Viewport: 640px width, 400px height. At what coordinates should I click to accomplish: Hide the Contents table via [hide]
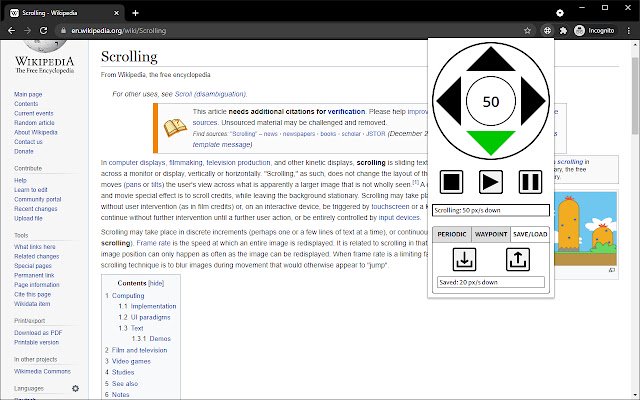[x=156, y=283]
